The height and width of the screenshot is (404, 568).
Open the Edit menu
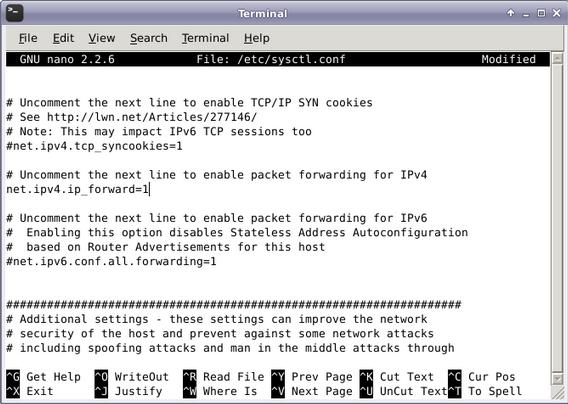(x=63, y=38)
